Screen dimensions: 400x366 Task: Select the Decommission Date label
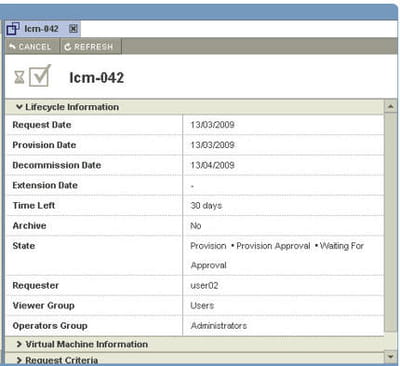click(x=57, y=165)
